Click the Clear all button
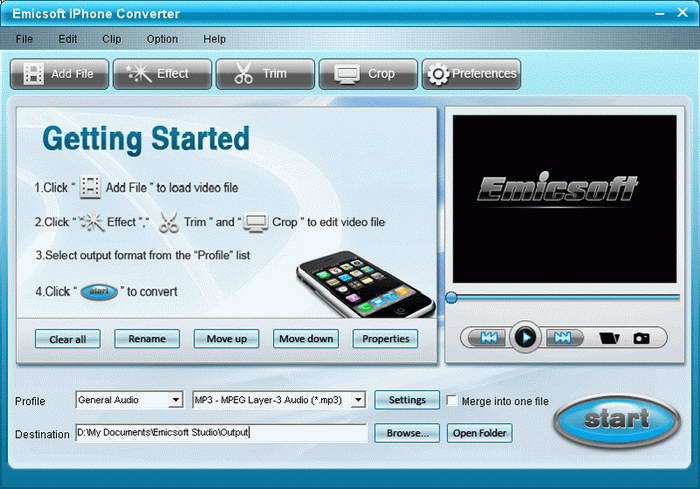Image resolution: width=700 pixels, height=489 pixels. [x=67, y=339]
